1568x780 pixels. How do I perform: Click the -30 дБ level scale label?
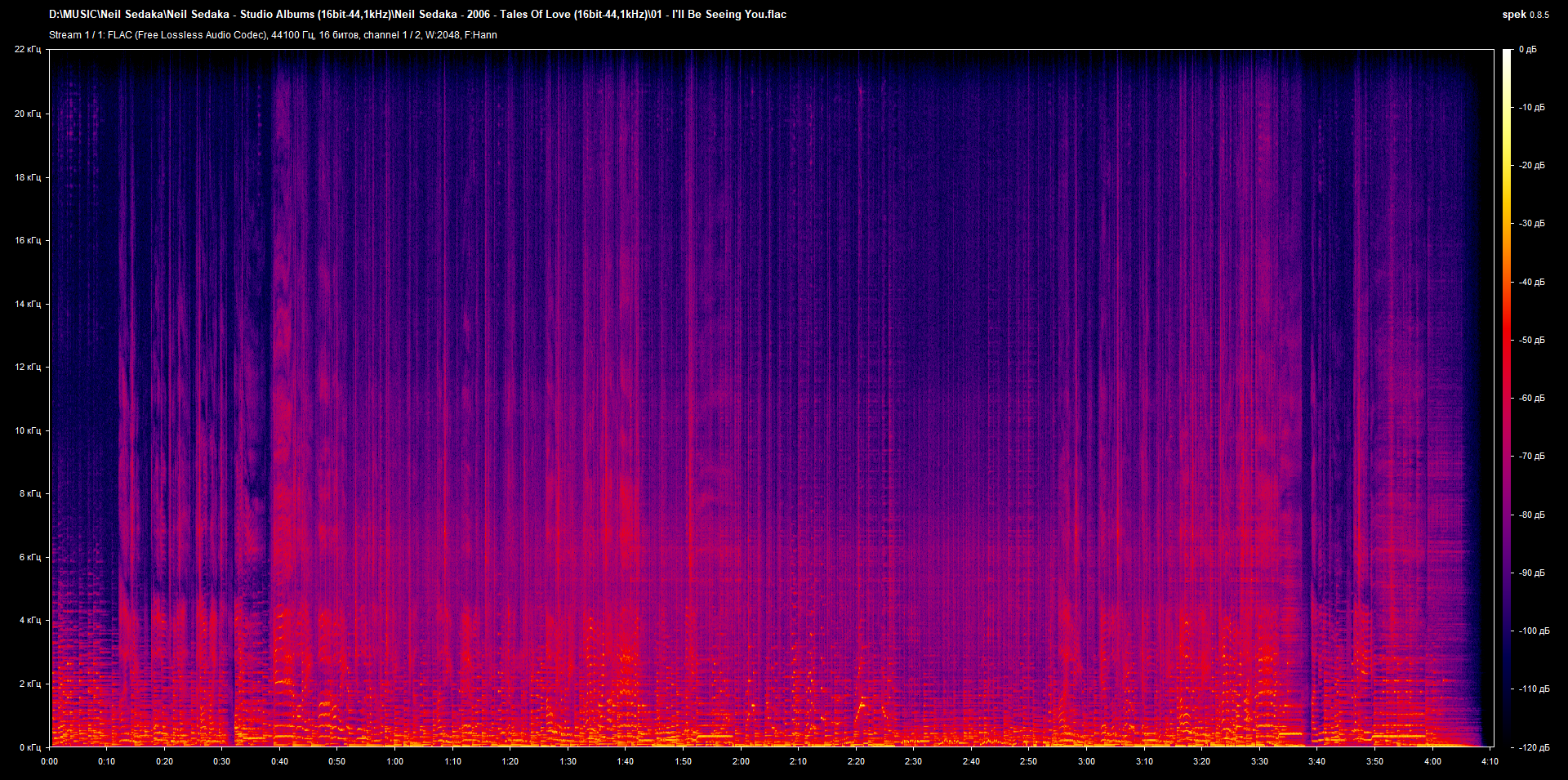[x=1532, y=223]
